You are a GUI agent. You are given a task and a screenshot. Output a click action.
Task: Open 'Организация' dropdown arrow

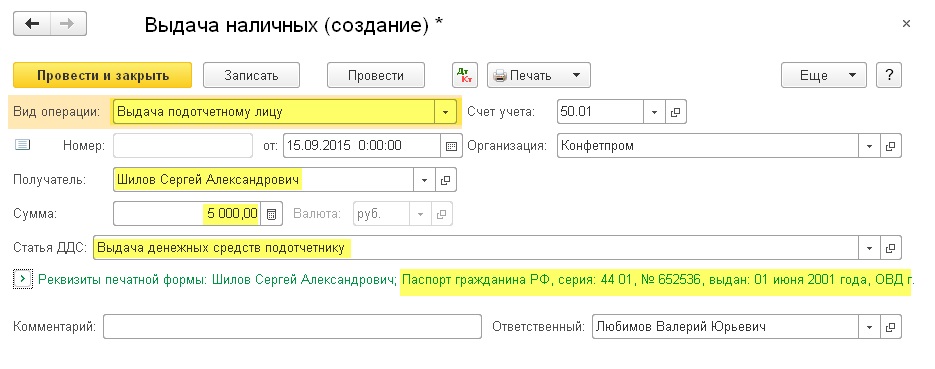869,146
